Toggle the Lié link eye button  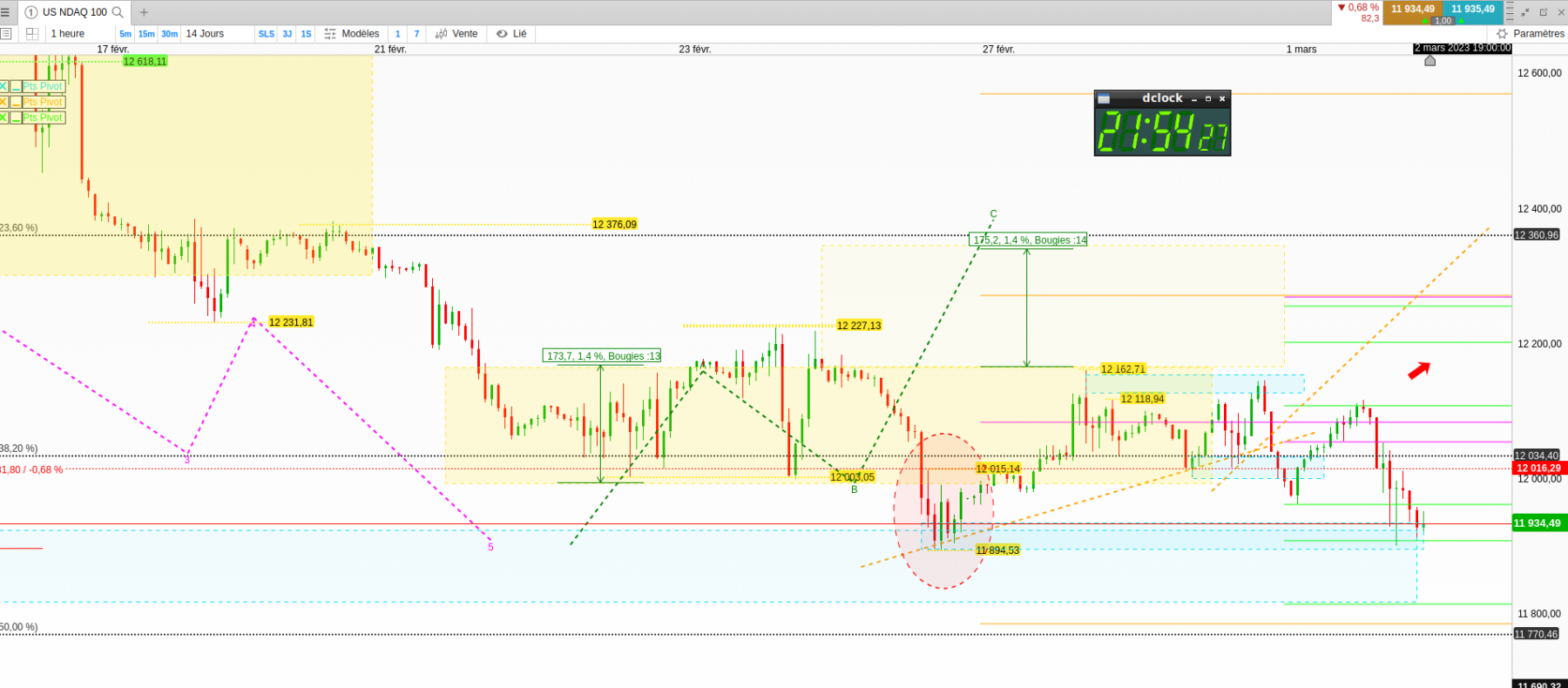coord(511,34)
